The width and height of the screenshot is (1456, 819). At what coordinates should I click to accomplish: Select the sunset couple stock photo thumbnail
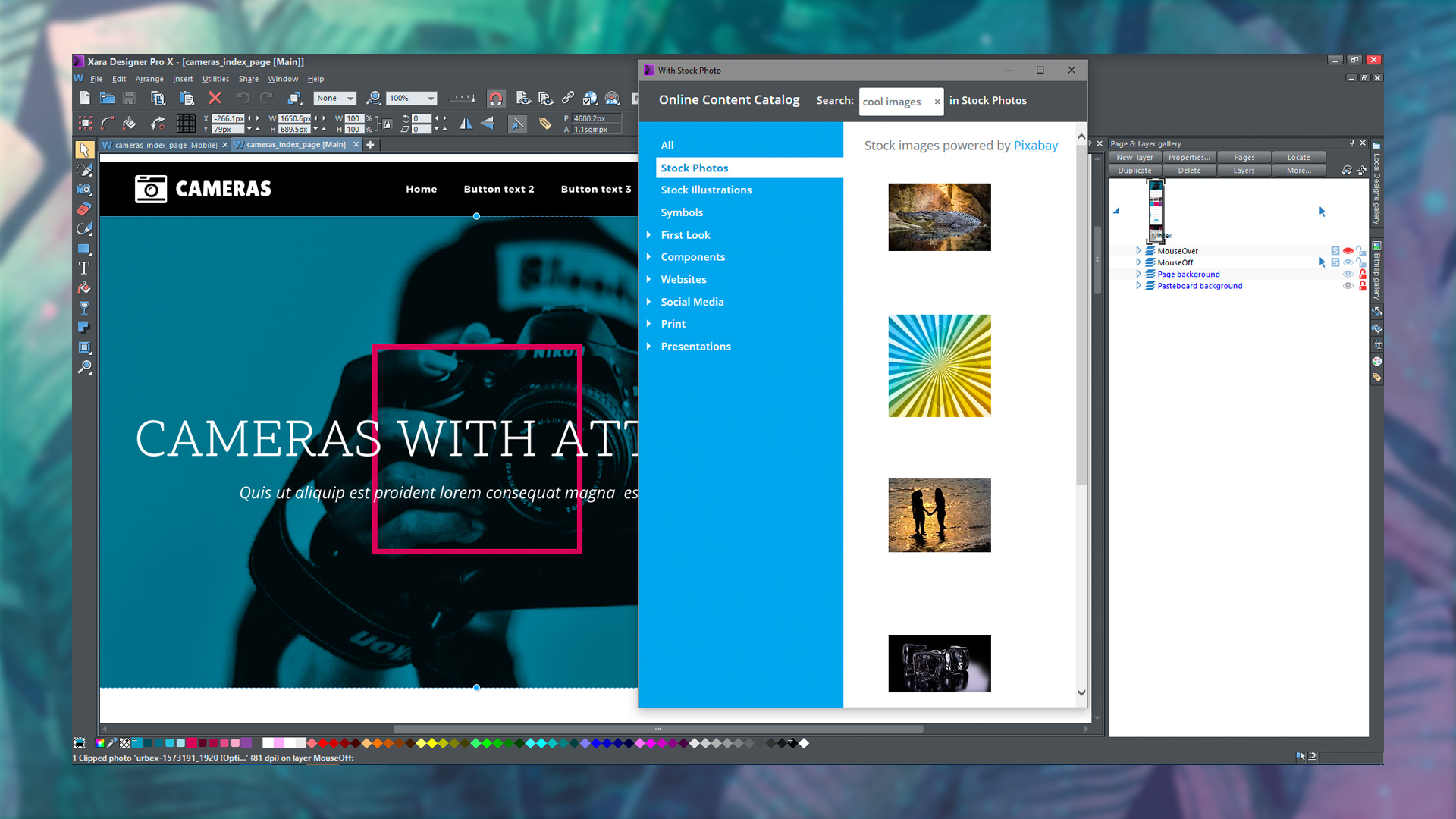tap(939, 515)
